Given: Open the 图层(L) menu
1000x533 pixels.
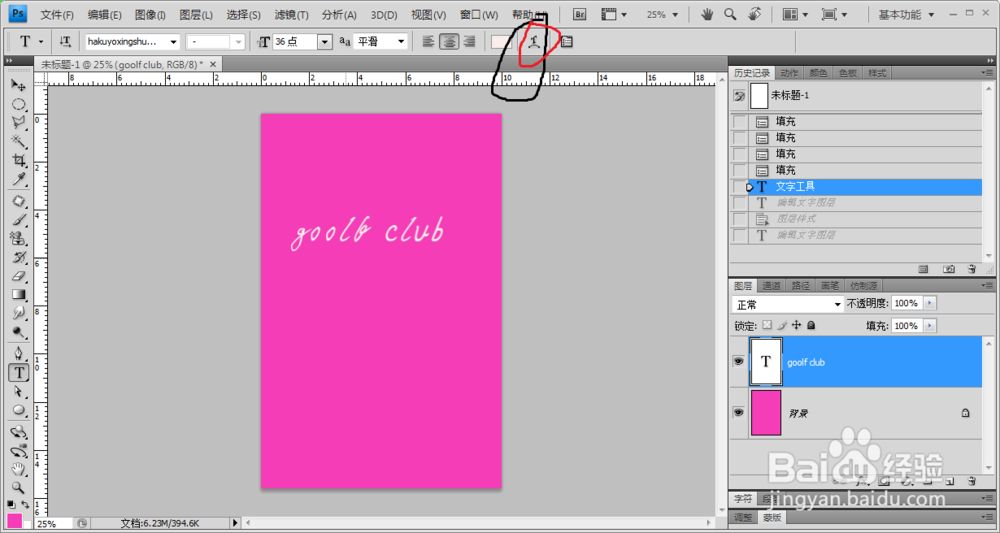Looking at the screenshot, I should 196,14.
